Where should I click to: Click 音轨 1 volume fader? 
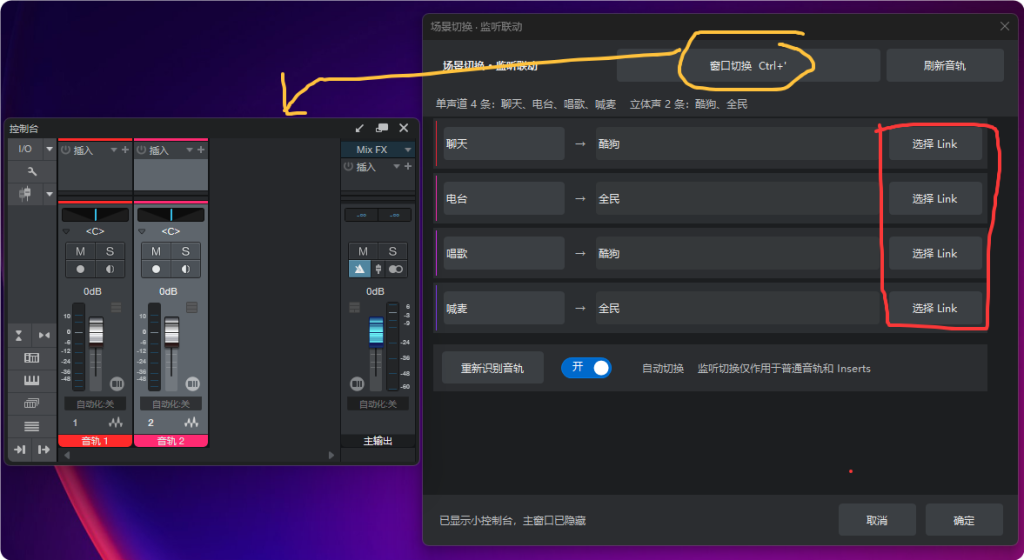[x=96, y=332]
